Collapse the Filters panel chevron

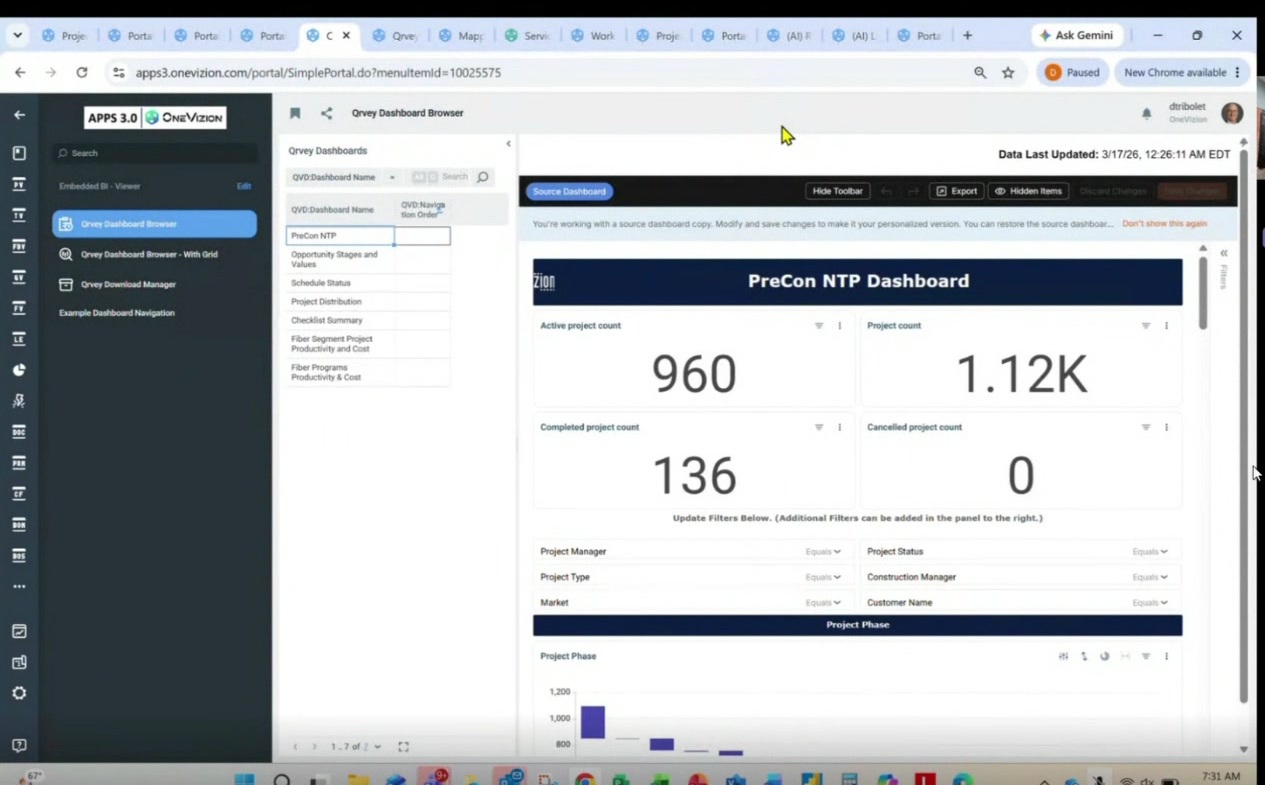[x=1223, y=254]
